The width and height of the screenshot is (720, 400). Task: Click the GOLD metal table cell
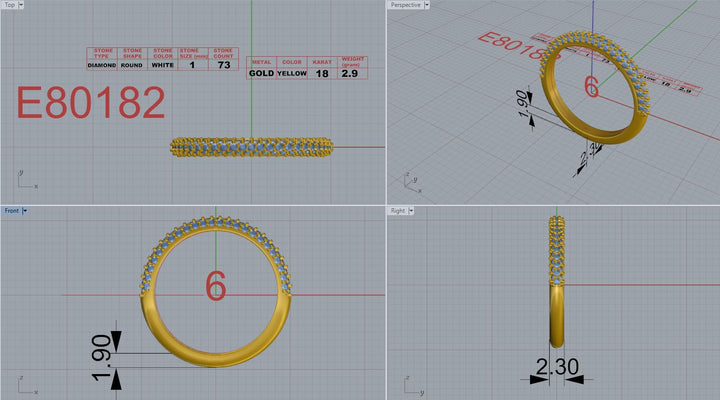click(x=261, y=74)
